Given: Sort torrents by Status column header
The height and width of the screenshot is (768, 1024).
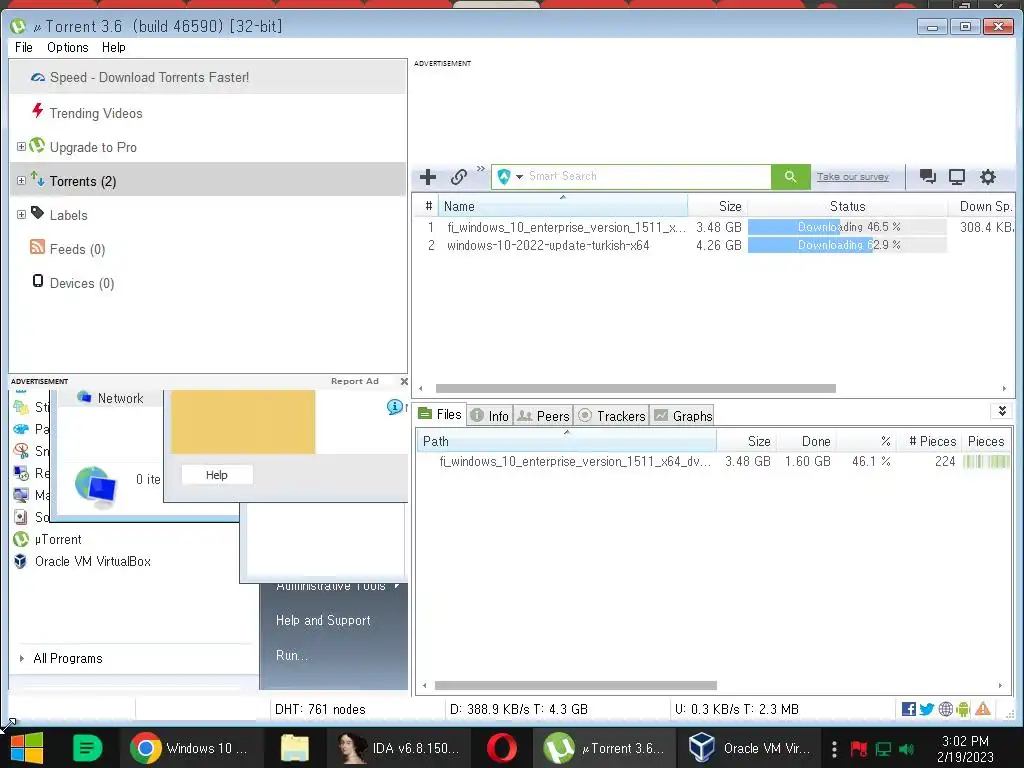Looking at the screenshot, I should point(847,206).
